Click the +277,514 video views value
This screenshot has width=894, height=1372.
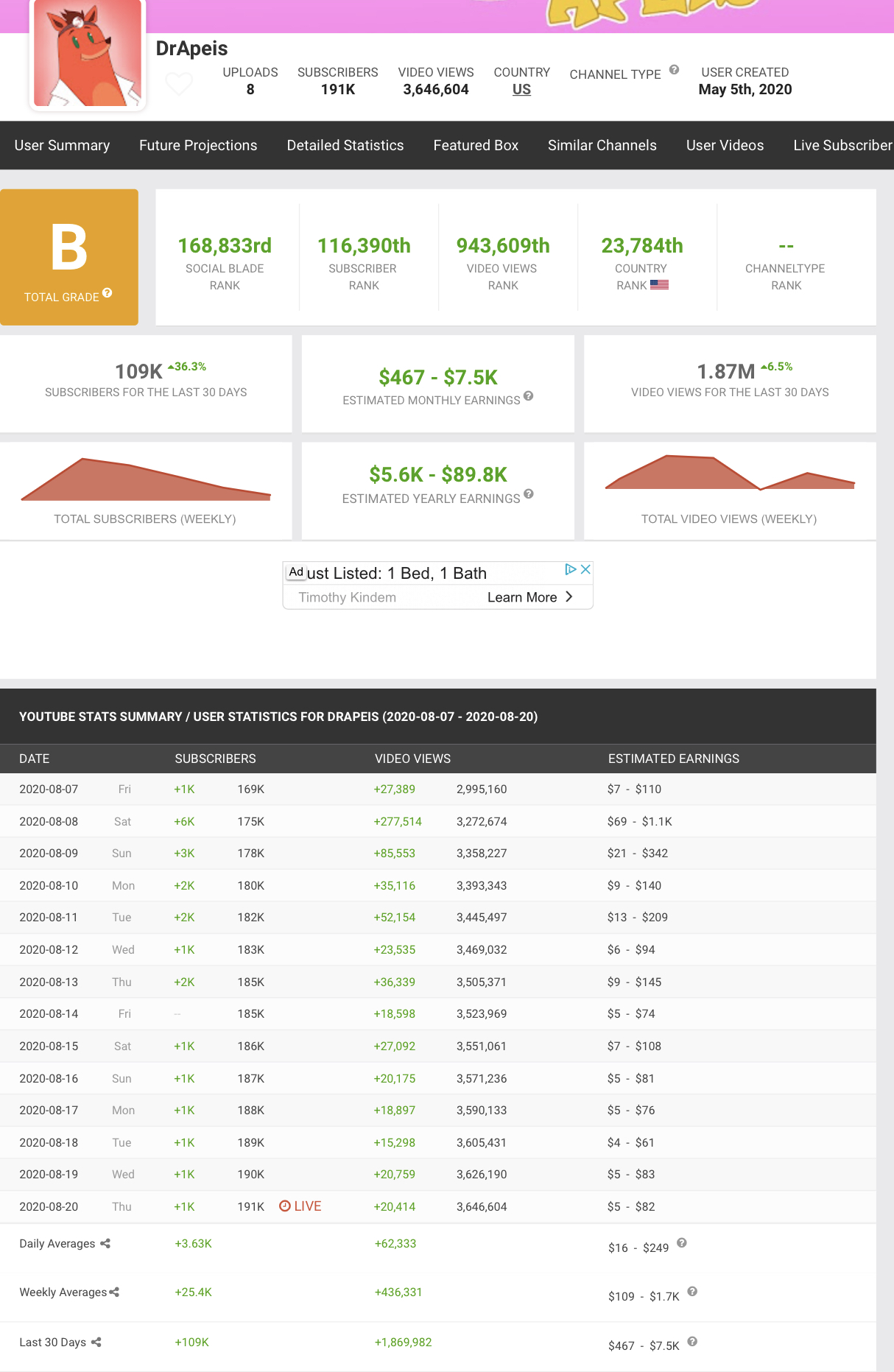(x=398, y=821)
